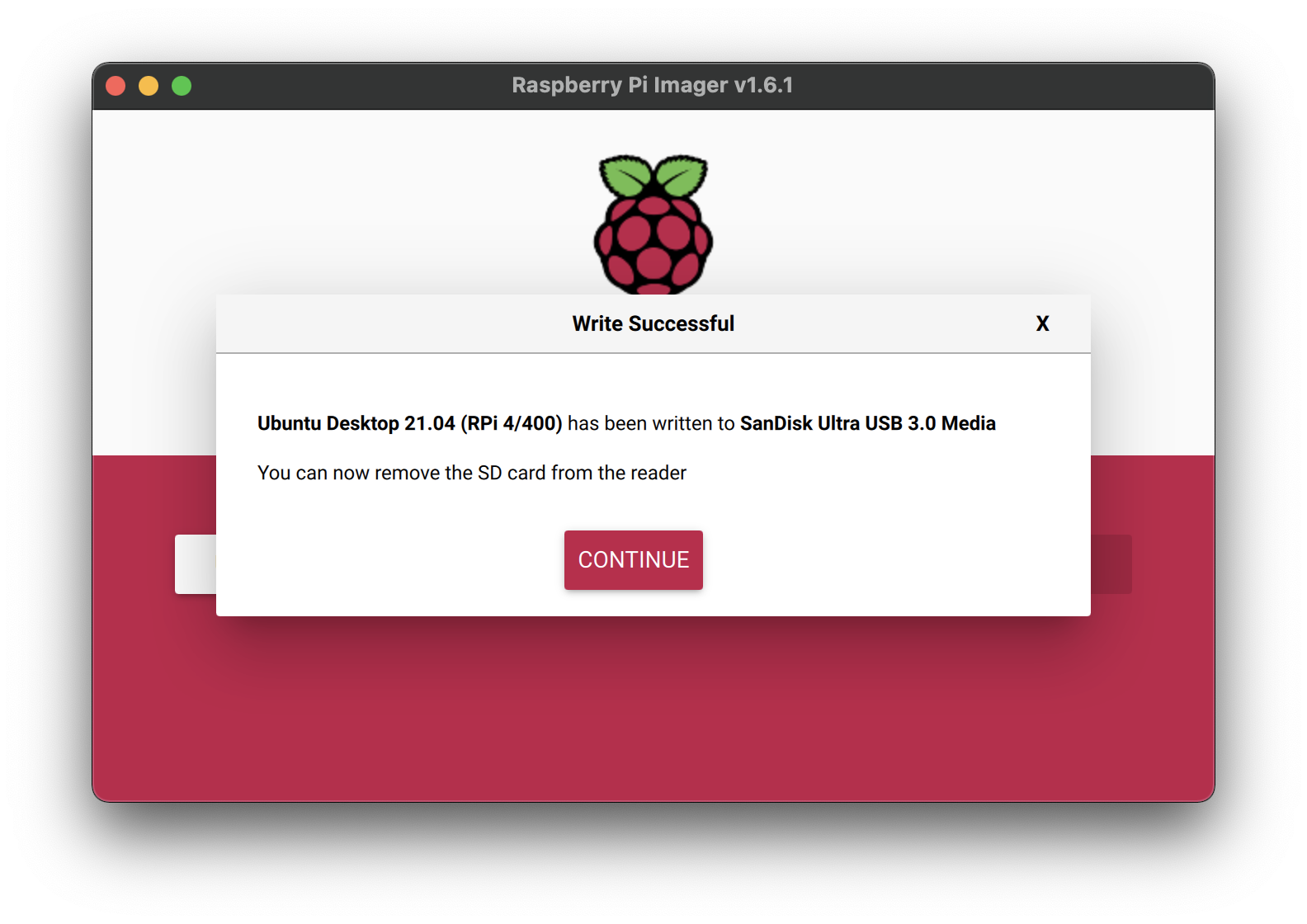Click the SanDisk Ultra USB 3.0 Media text
The image size is (1307, 924).
click(x=867, y=423)
